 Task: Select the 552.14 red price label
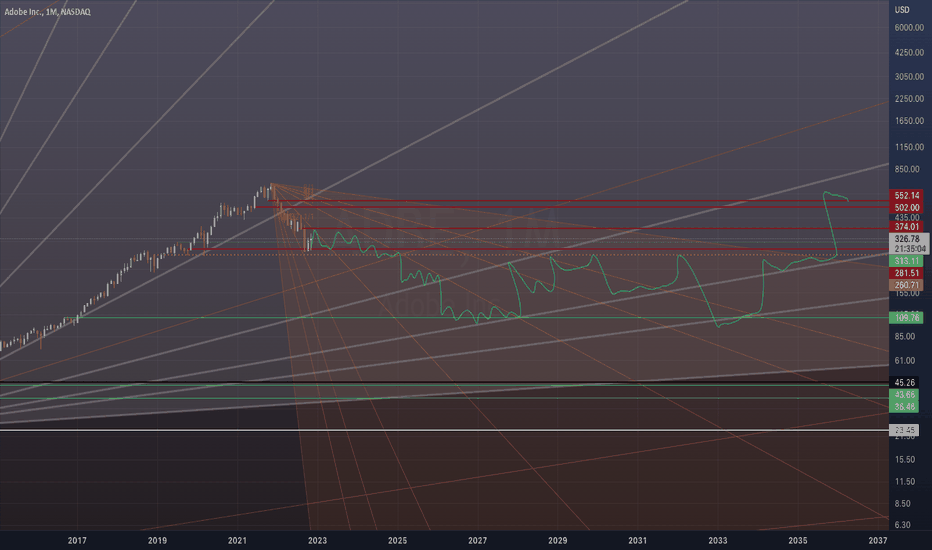click(x=906, y=195)
